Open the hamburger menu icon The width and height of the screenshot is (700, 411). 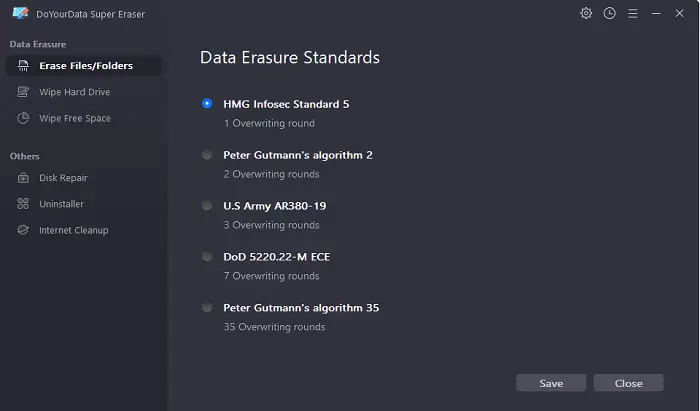(x=633, y=14)
